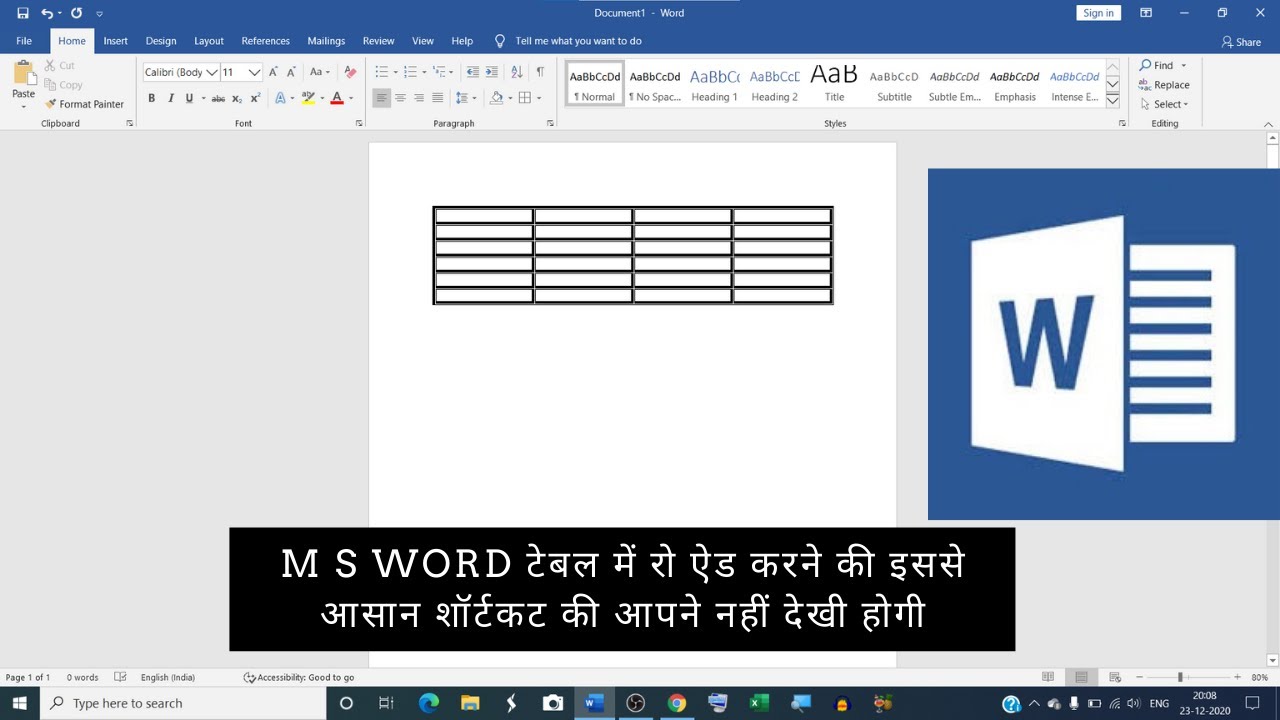
Task: Toggle Show/Hide paragraph marks
Action: 540,72
